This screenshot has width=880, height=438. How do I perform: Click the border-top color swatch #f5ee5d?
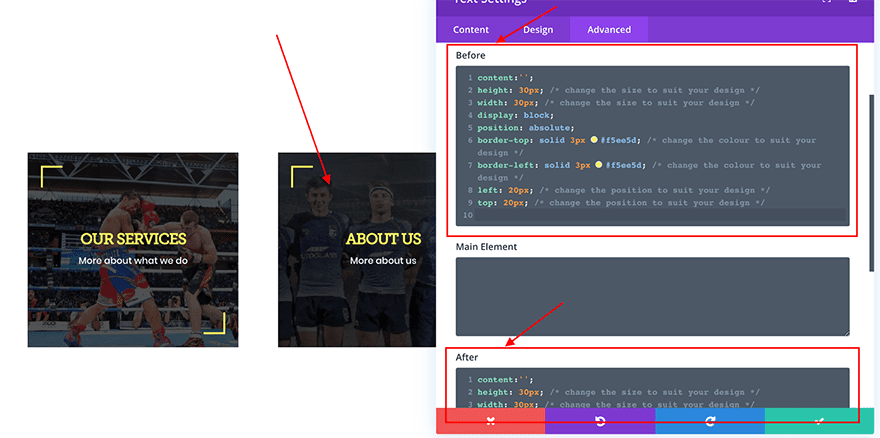(594, 140)
